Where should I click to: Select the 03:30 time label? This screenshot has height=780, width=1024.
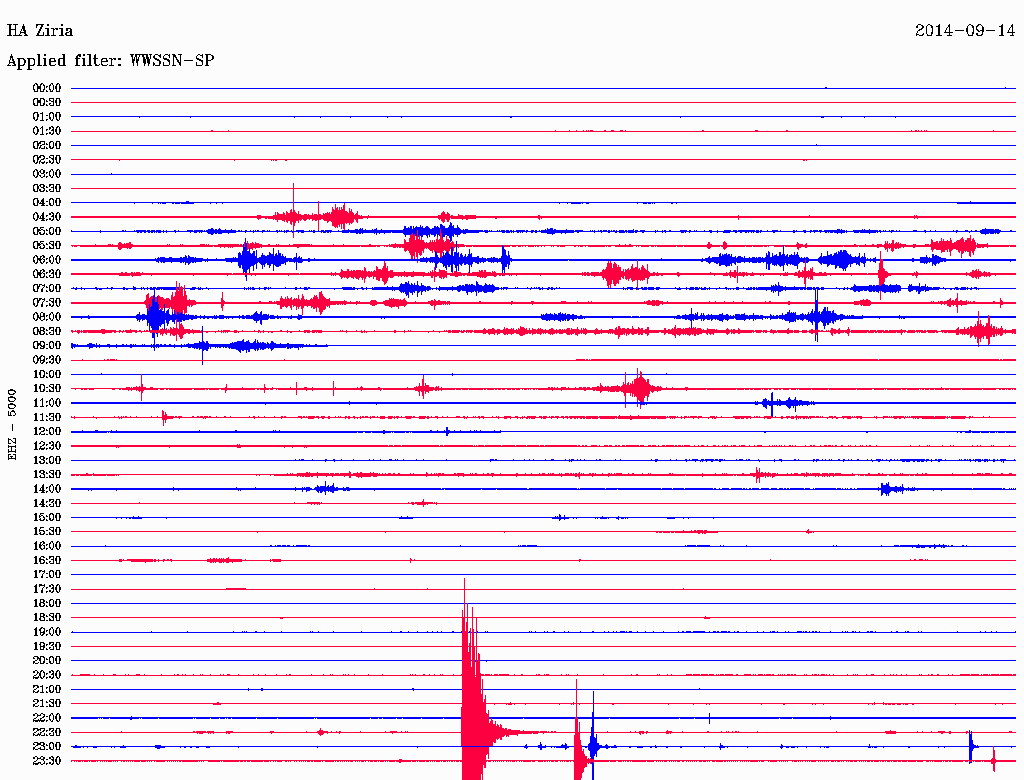point(47,188)
